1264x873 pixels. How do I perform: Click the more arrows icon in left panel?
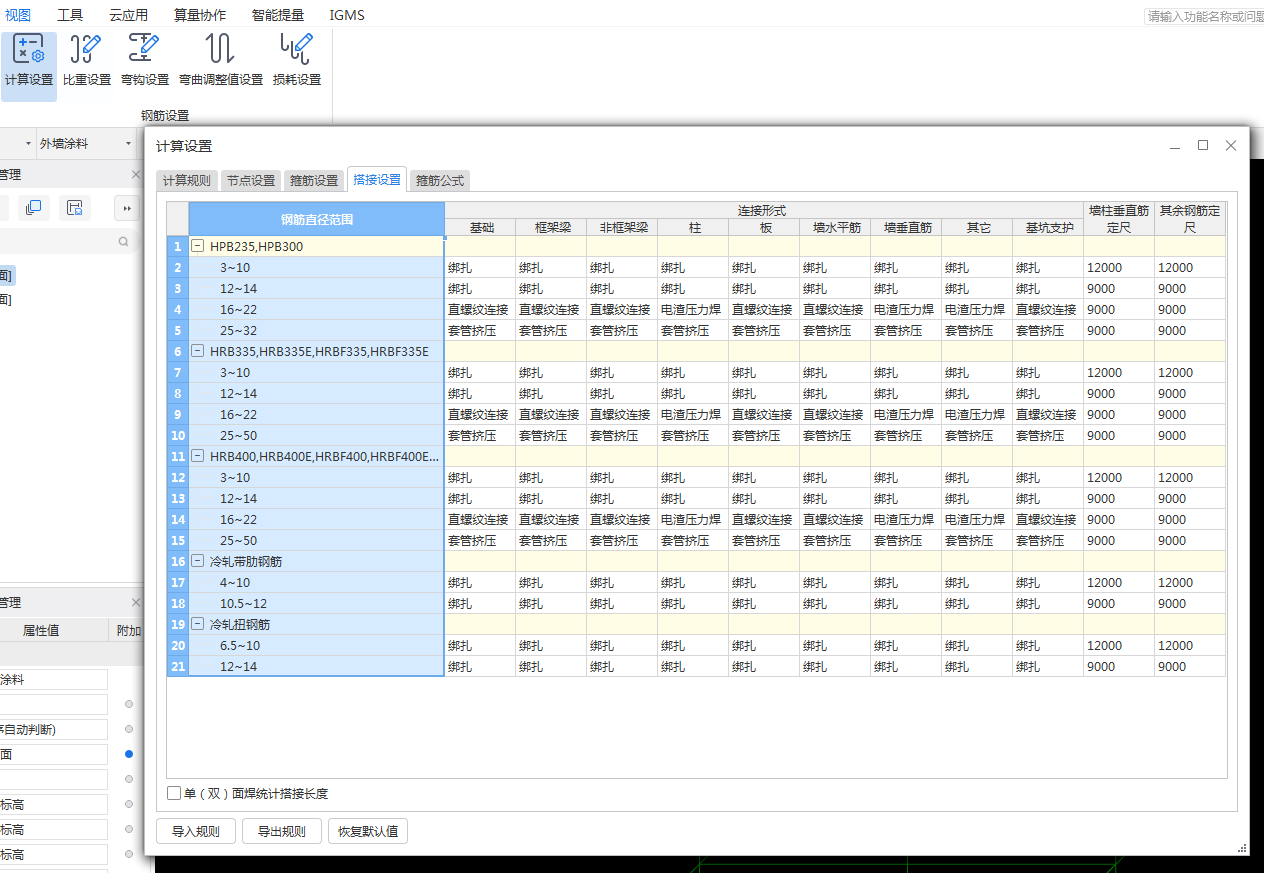point(128,208)
